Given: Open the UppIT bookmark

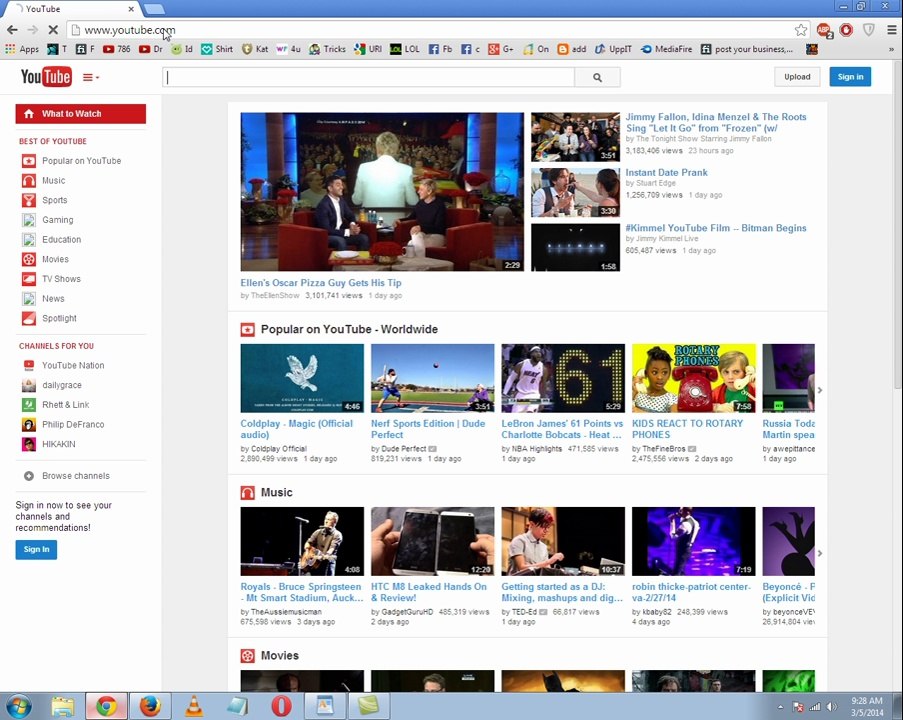Looking at the screenshot, I should (613, 50).
